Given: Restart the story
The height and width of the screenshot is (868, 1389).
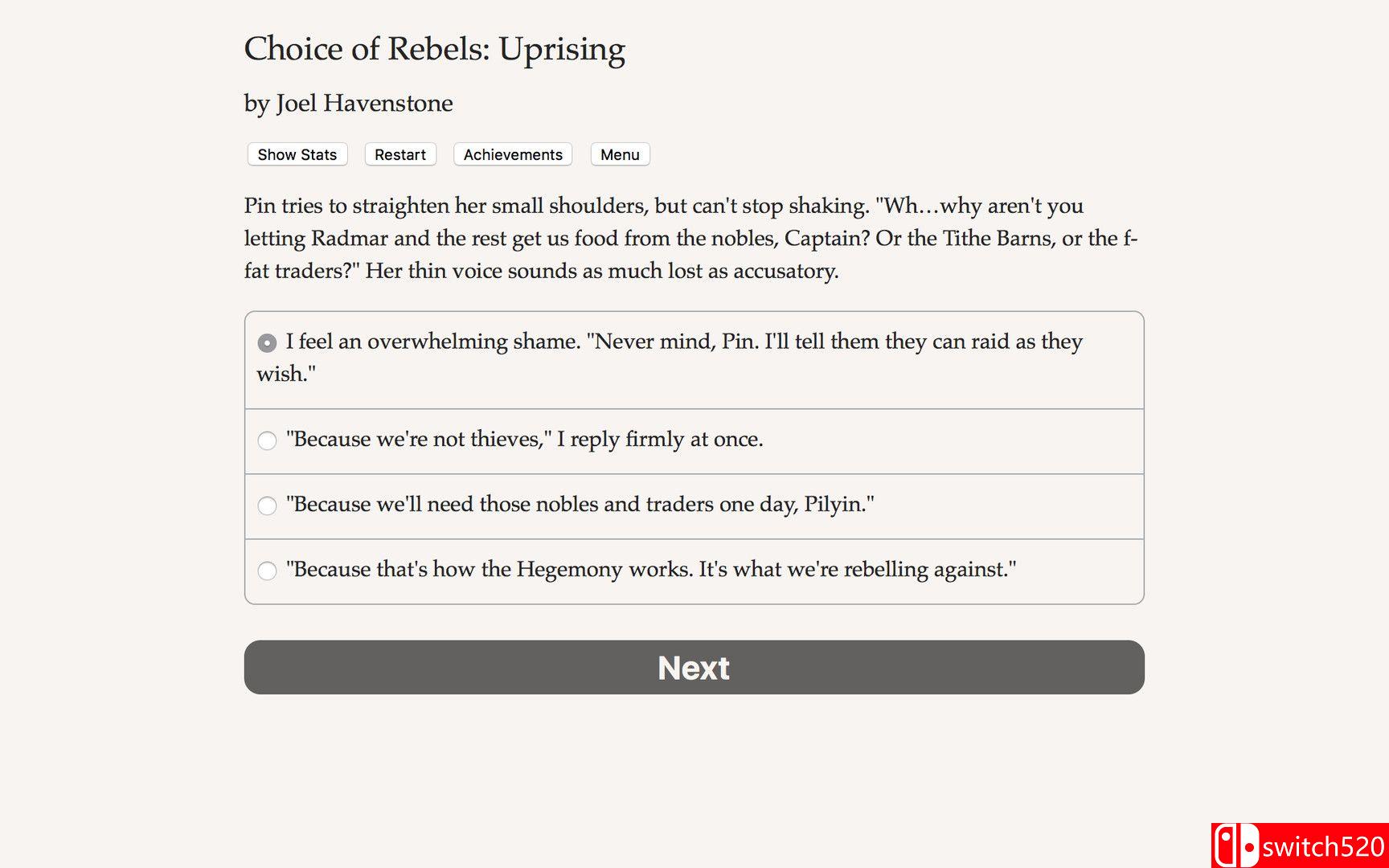Looking at the screenshot, I should 399,154.
